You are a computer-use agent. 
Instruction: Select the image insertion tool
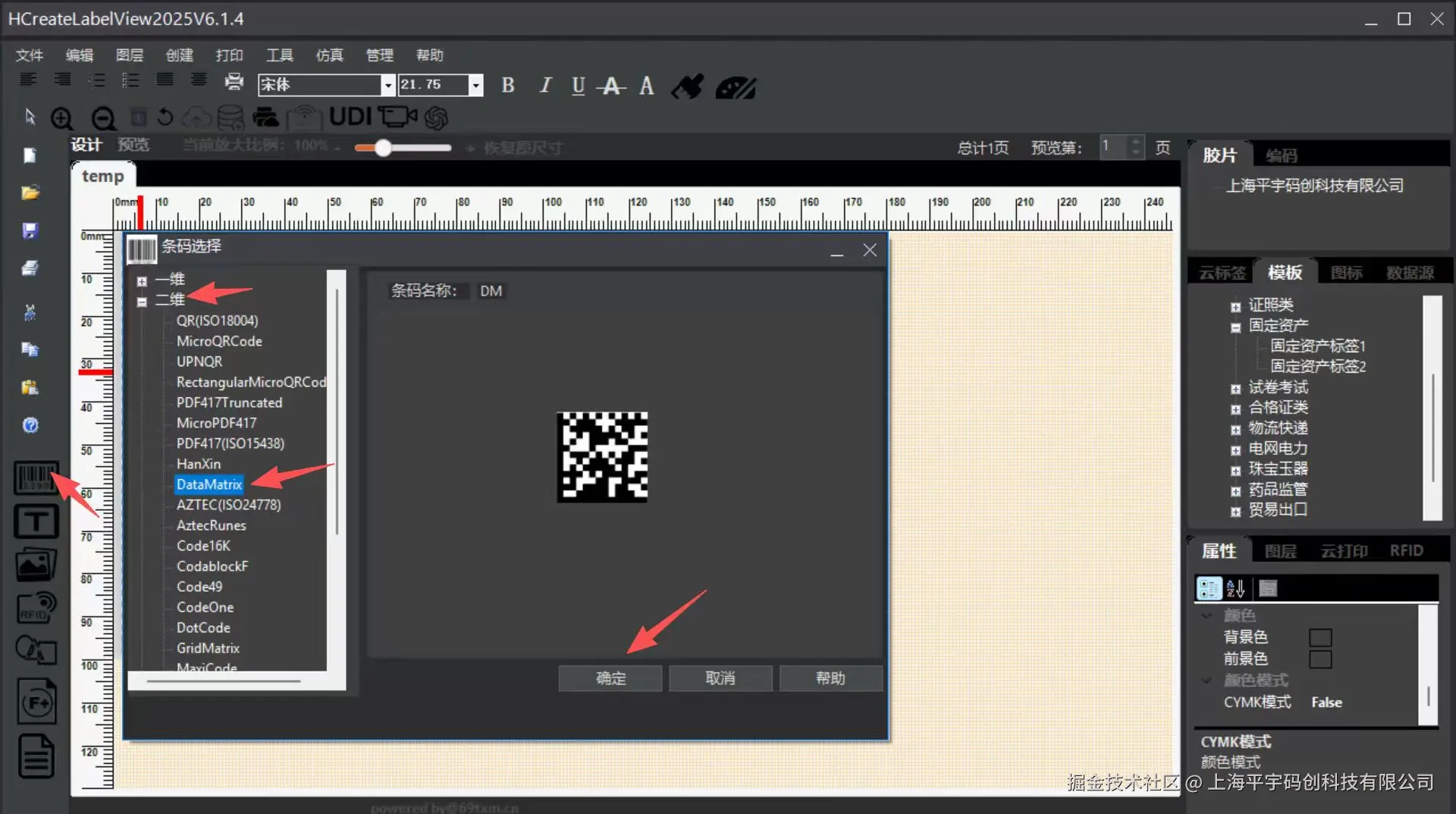coord(36,565)
